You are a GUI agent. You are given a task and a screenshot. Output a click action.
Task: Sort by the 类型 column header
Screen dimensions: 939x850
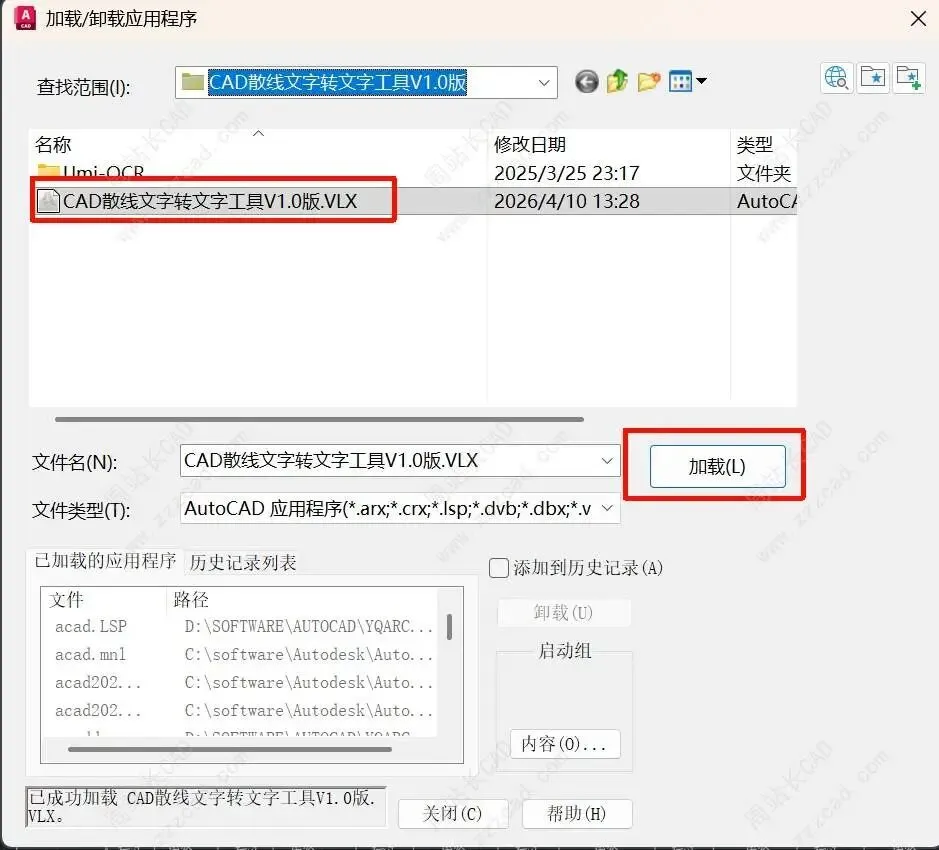[764, 144]
